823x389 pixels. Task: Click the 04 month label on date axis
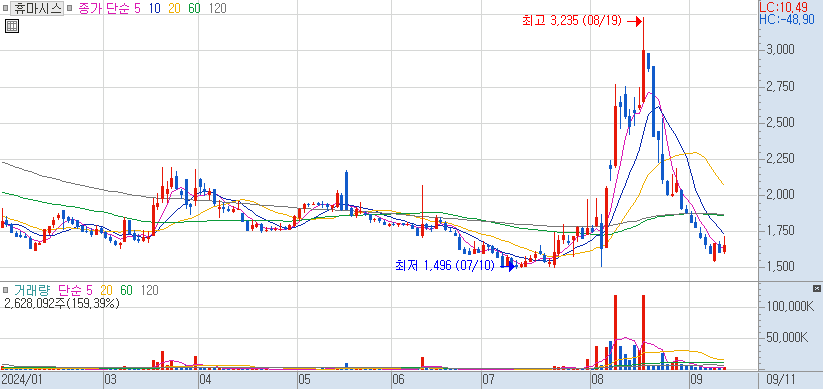point(206,379)
